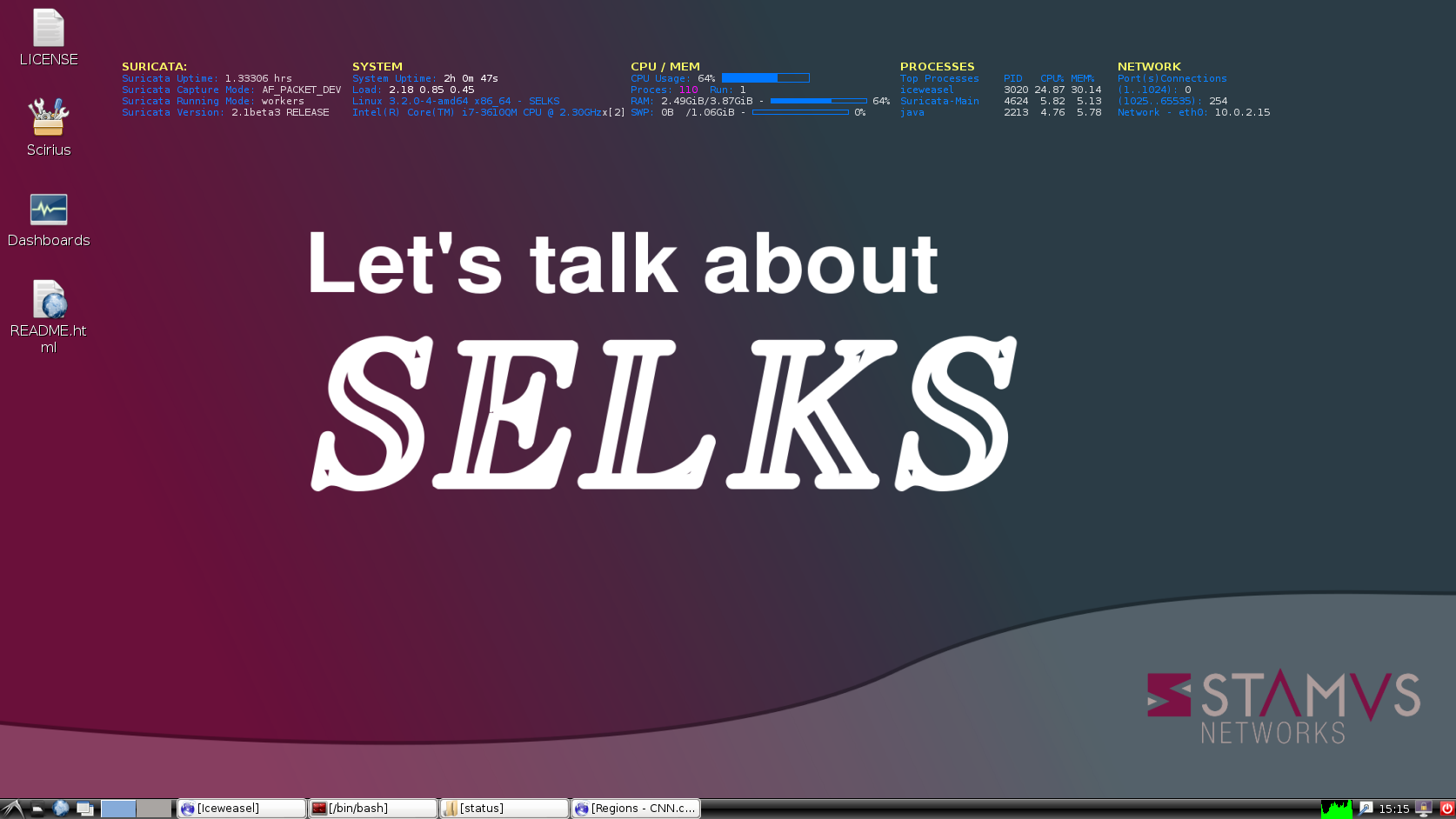Image resolution: width=1456 pixels, height=819 pixels.
Task: Activate the [Regions - CNN.c...] taskbar button
Action: coord(636,809)
